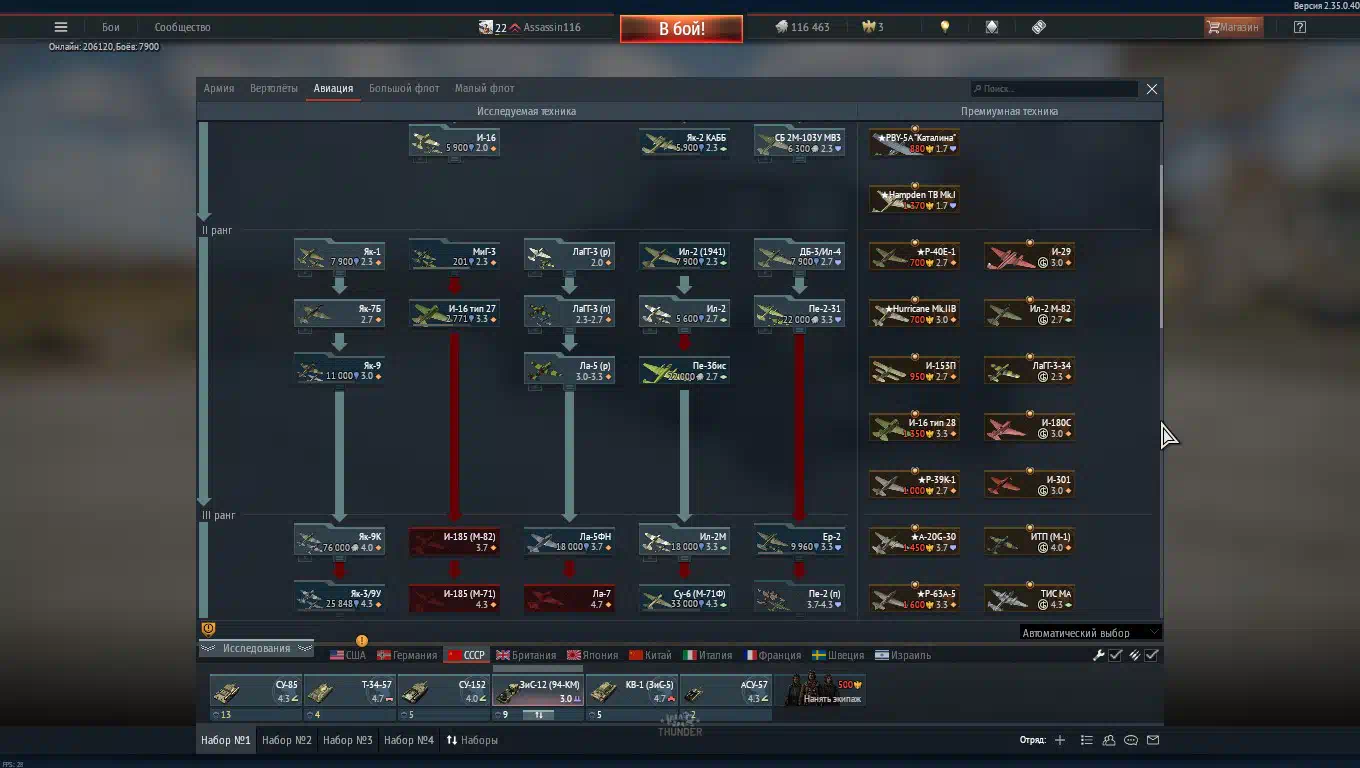Switch to the Вертолеты tab

coord(274,88)
